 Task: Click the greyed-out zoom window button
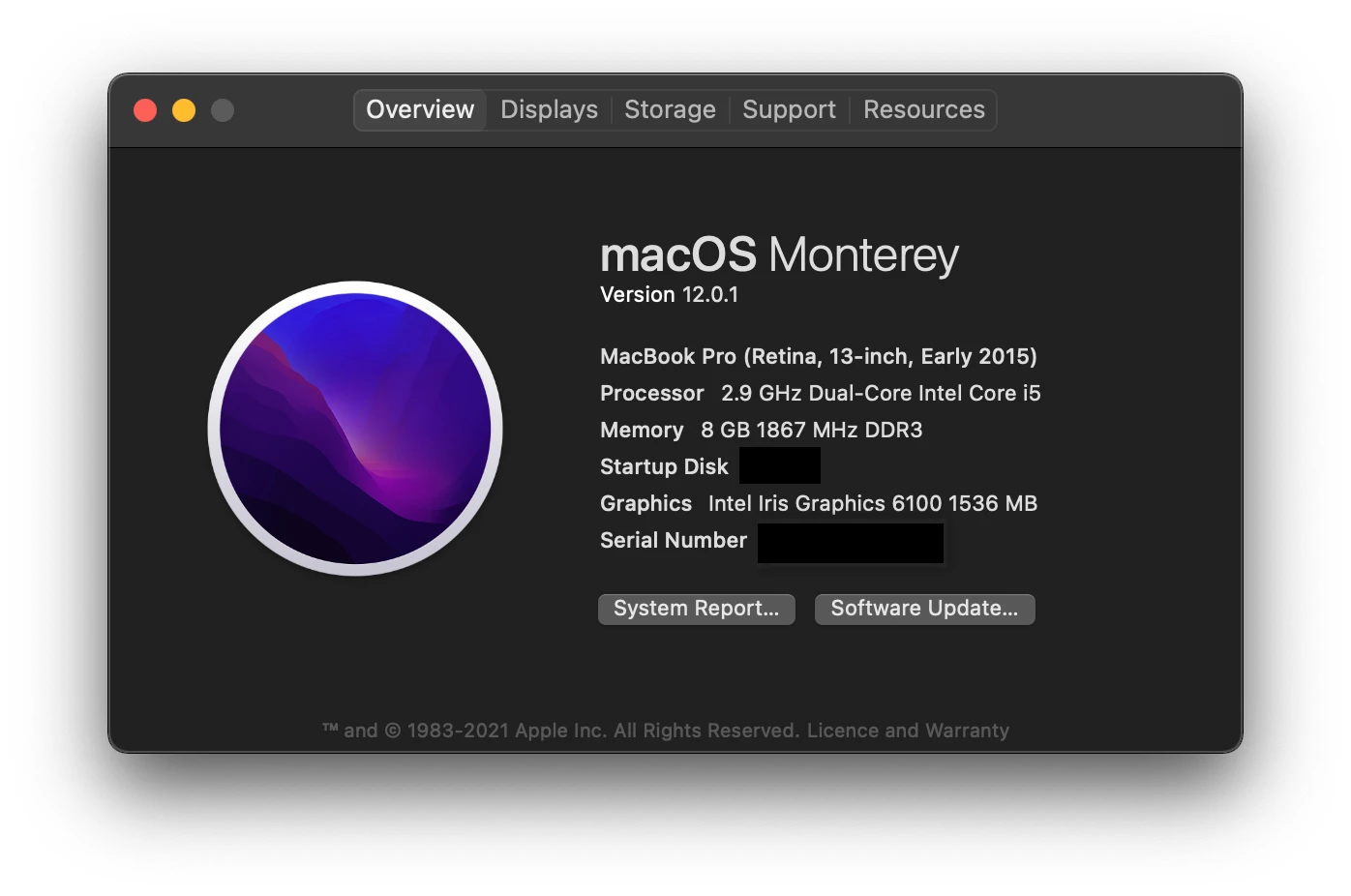click(223, 110)
